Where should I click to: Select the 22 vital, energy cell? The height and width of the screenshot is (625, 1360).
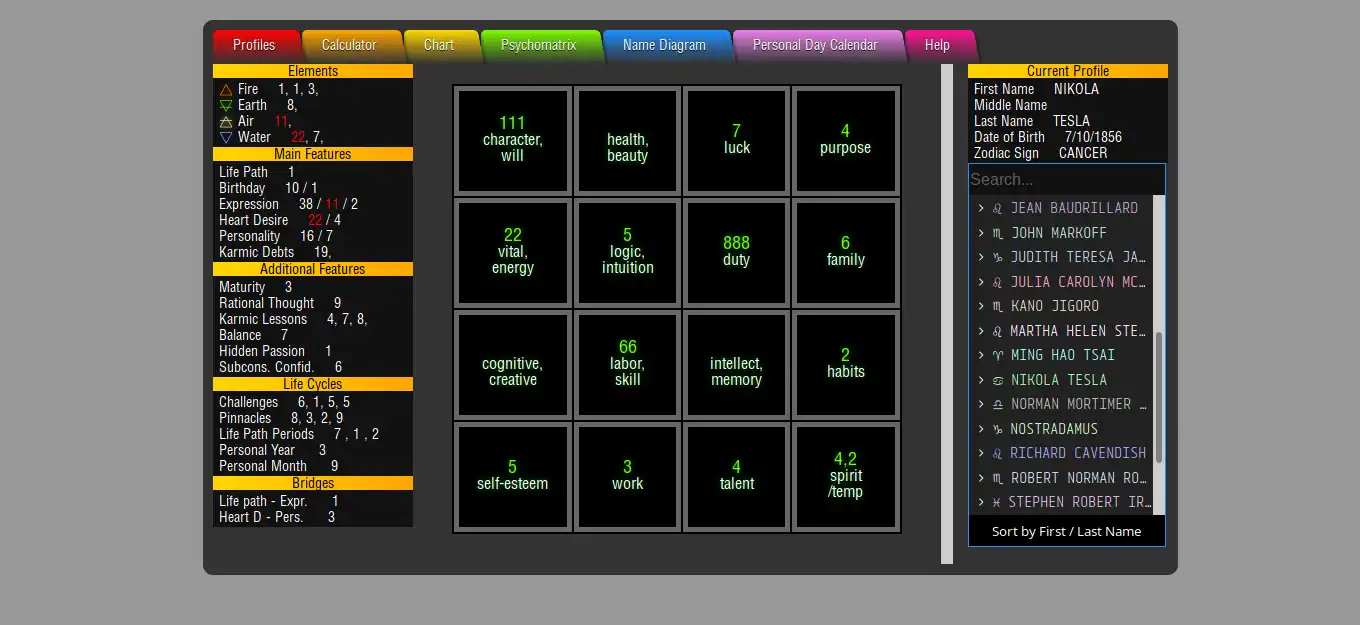[x=512, y=252]
